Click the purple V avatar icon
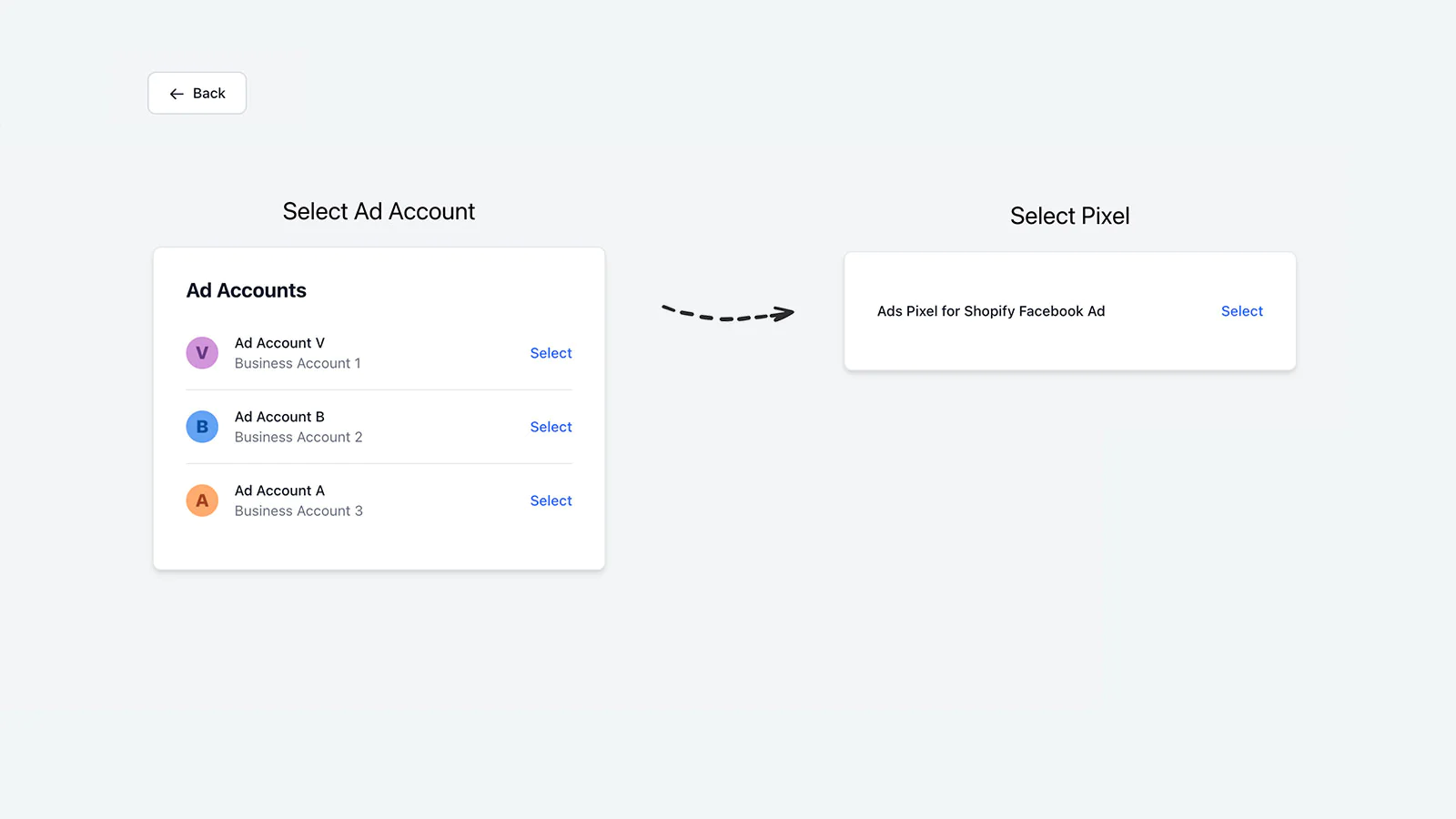The image size is (1456, 819). point(202,353)
